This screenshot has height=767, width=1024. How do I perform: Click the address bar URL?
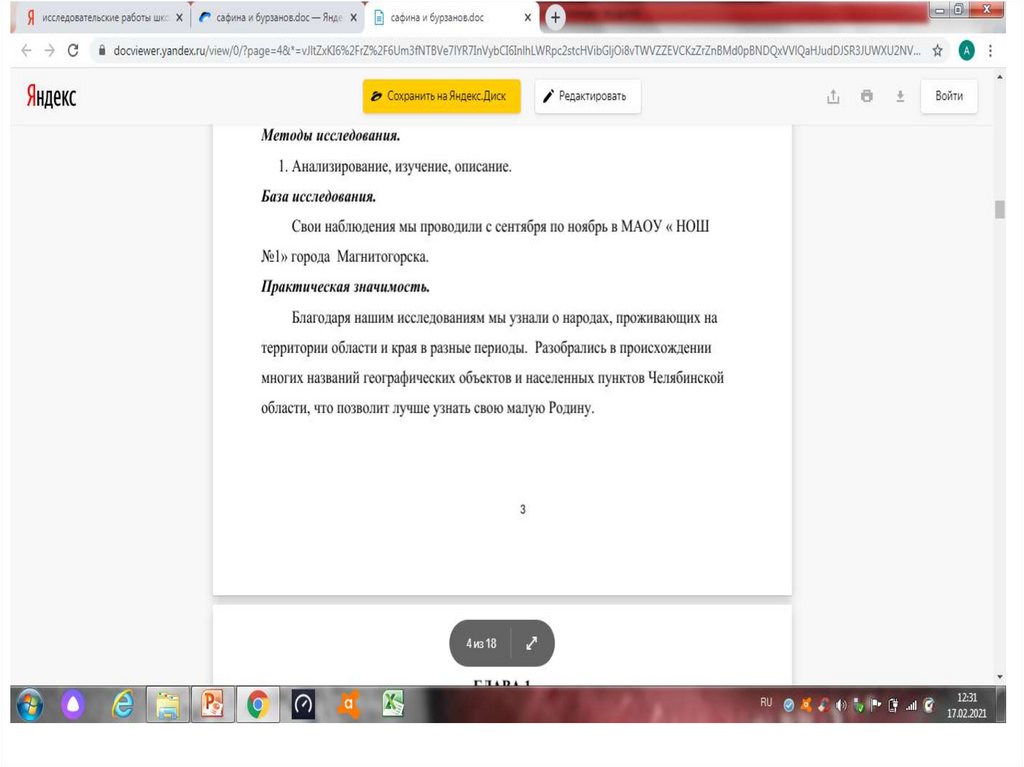click(510, 50)
